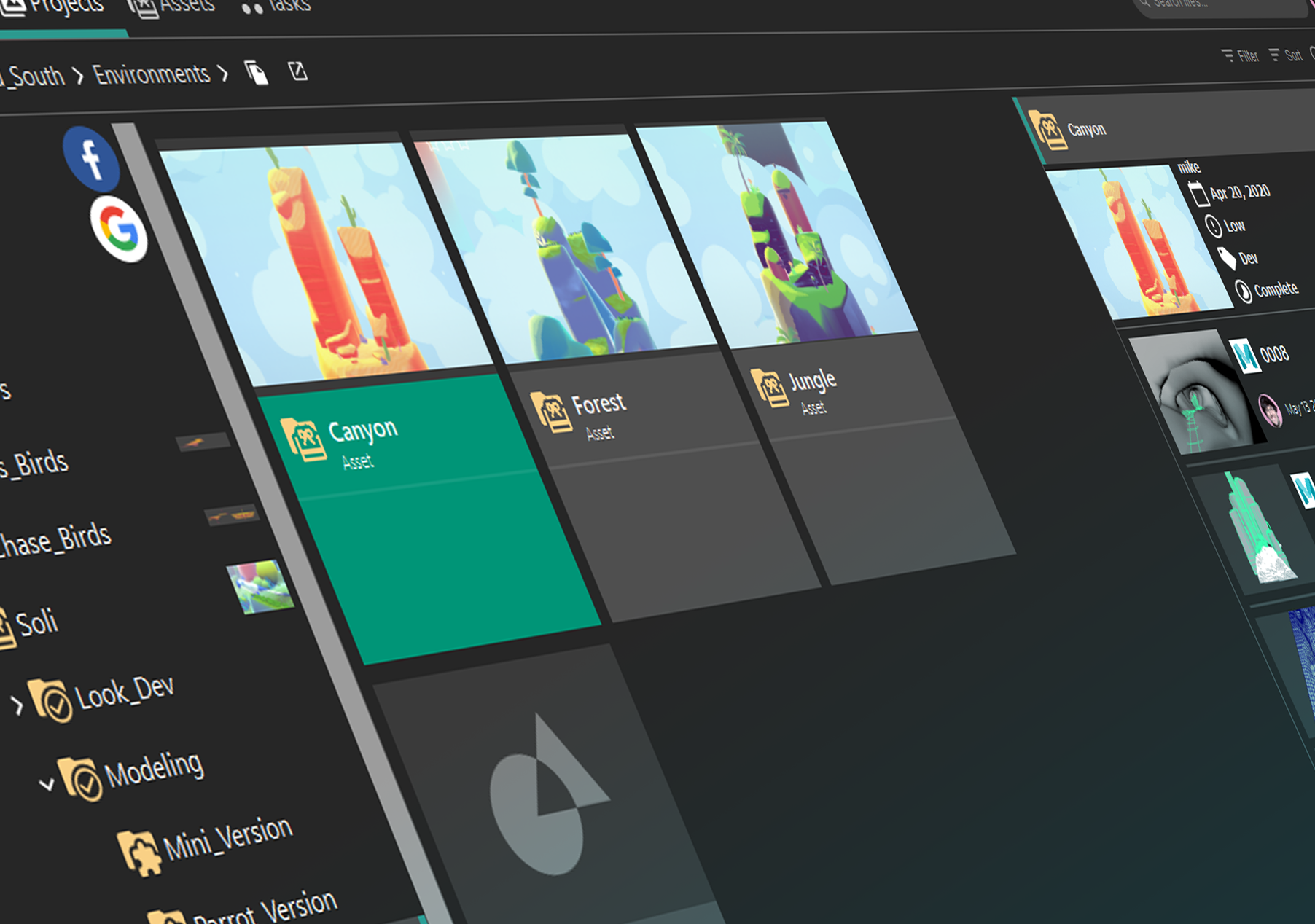The height and width of the screenshot is (924, 1315).
Task: Collapse the Modeling tree folder
Action: 47,784
